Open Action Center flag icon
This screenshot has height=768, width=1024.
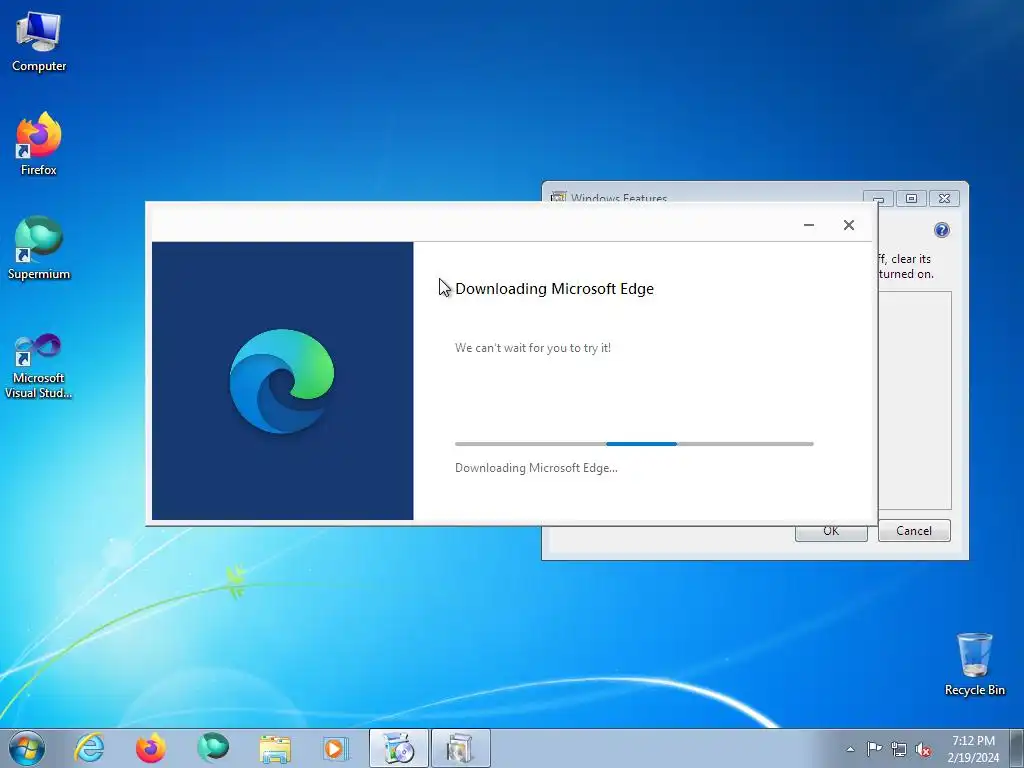pyautogui.click(x=874, y=749)
